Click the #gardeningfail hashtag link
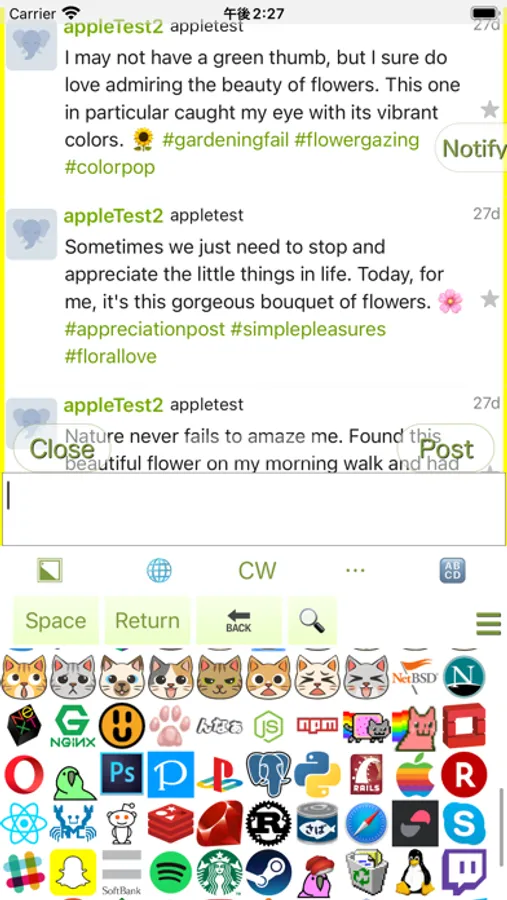The height and width of the screenshot is (900, 507). coord(226,140)
